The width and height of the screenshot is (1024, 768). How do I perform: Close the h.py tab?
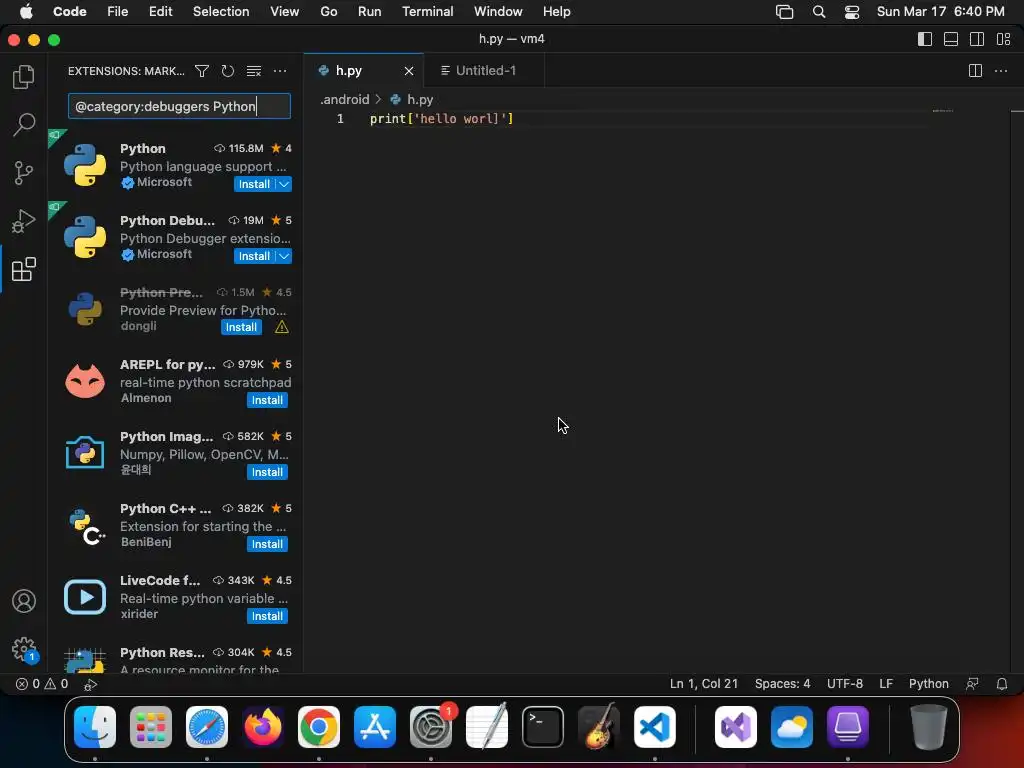click(x=409, y=71)
